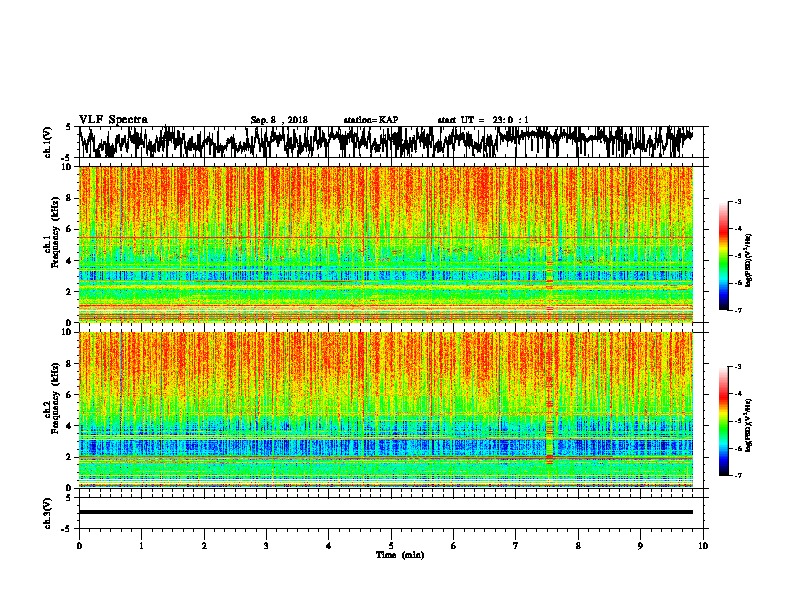Click the ch.2 frequency tick label "6"
This screenshot has width=792, height=612.
coord(69,395)
